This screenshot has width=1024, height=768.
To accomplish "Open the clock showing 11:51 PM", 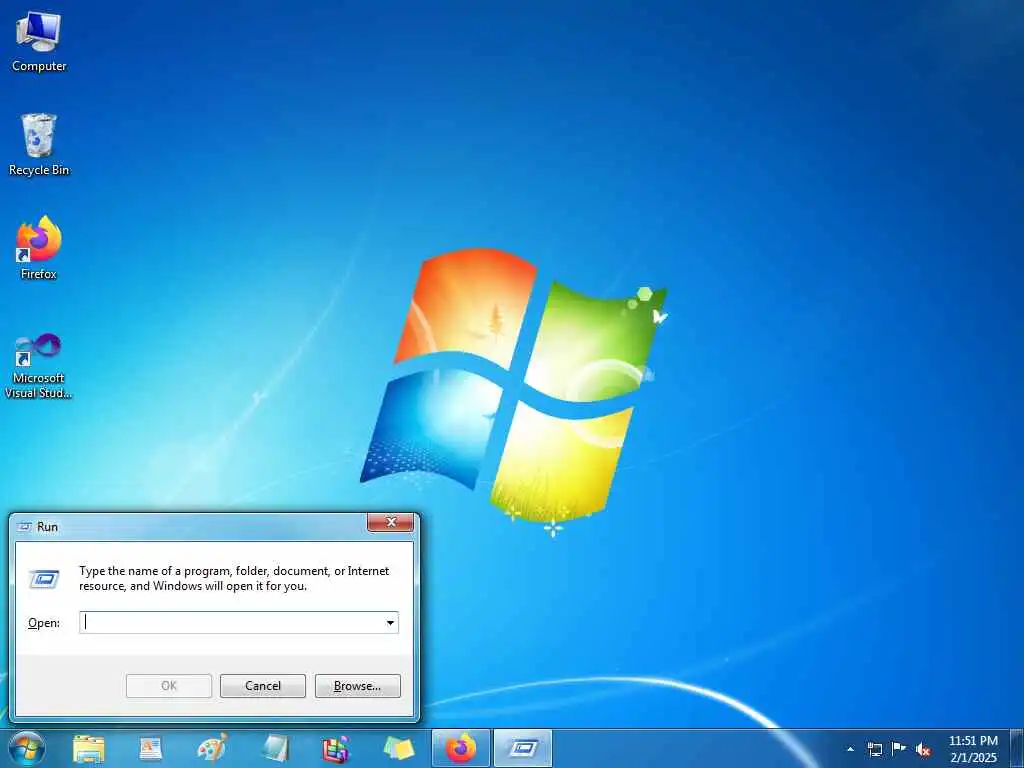I will click(973, 749).
